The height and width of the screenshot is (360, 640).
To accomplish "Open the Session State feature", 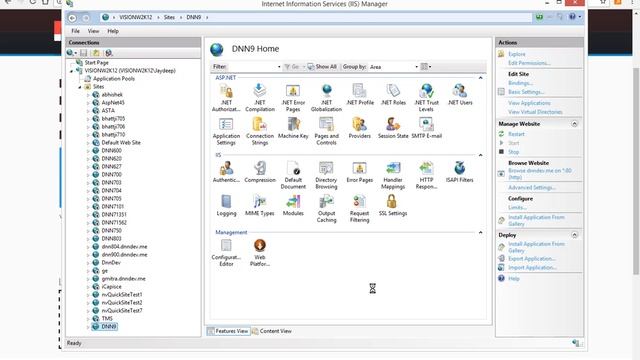I will (393, 128).
